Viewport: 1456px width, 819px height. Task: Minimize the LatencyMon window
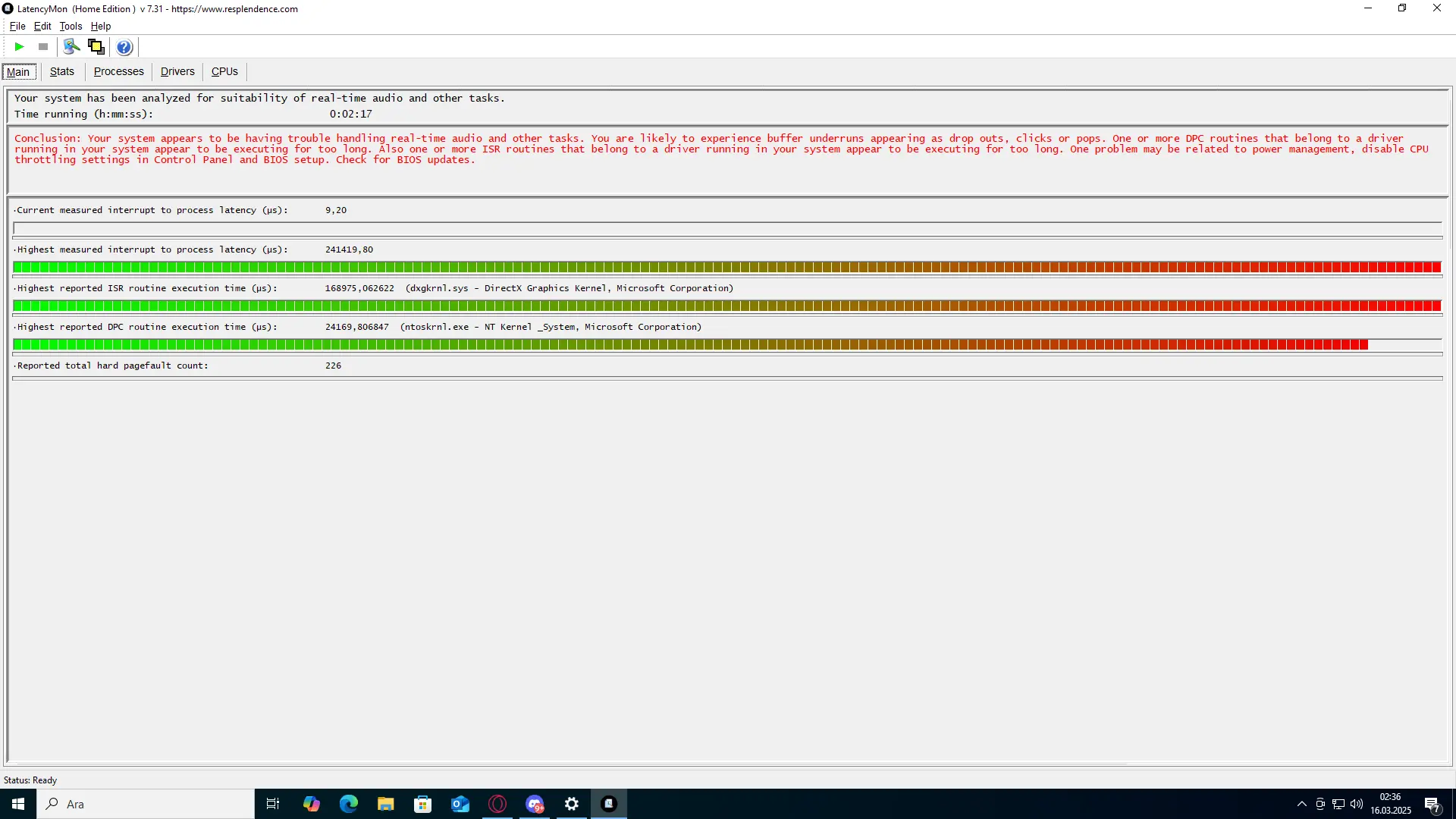pyautogui.click(x=1368, y=8)
